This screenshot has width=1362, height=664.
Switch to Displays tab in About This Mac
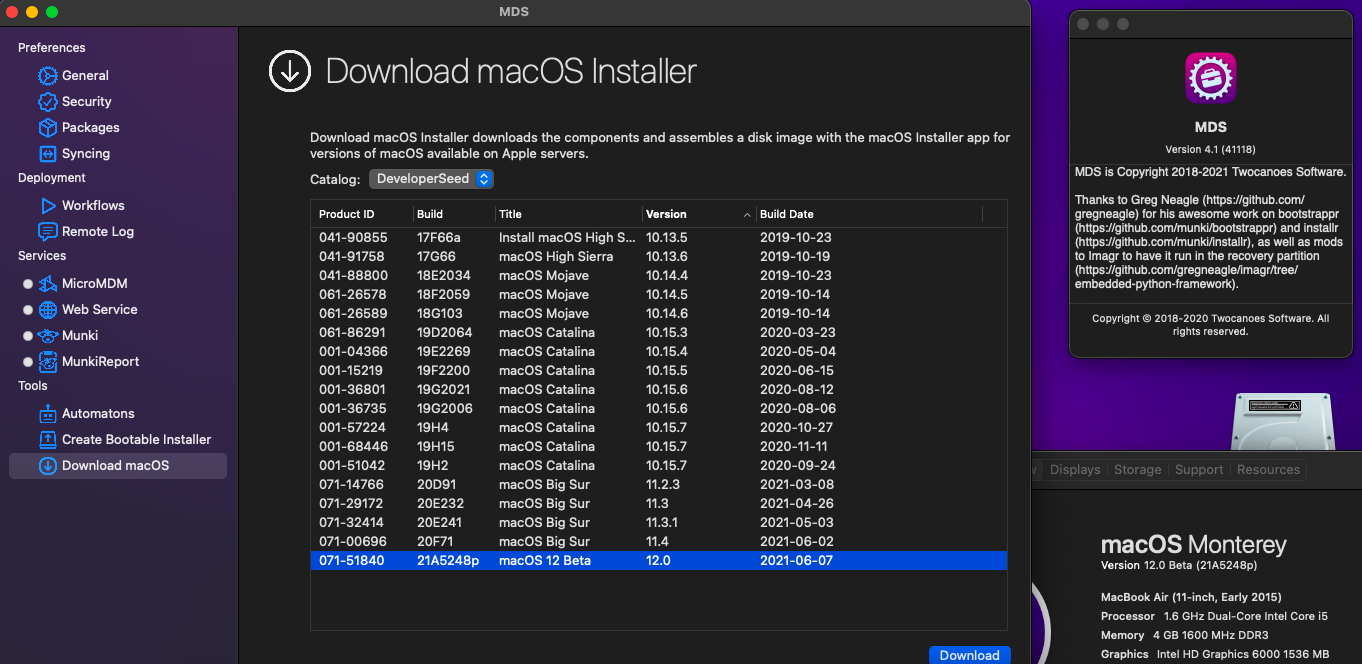pos(1075,470)
